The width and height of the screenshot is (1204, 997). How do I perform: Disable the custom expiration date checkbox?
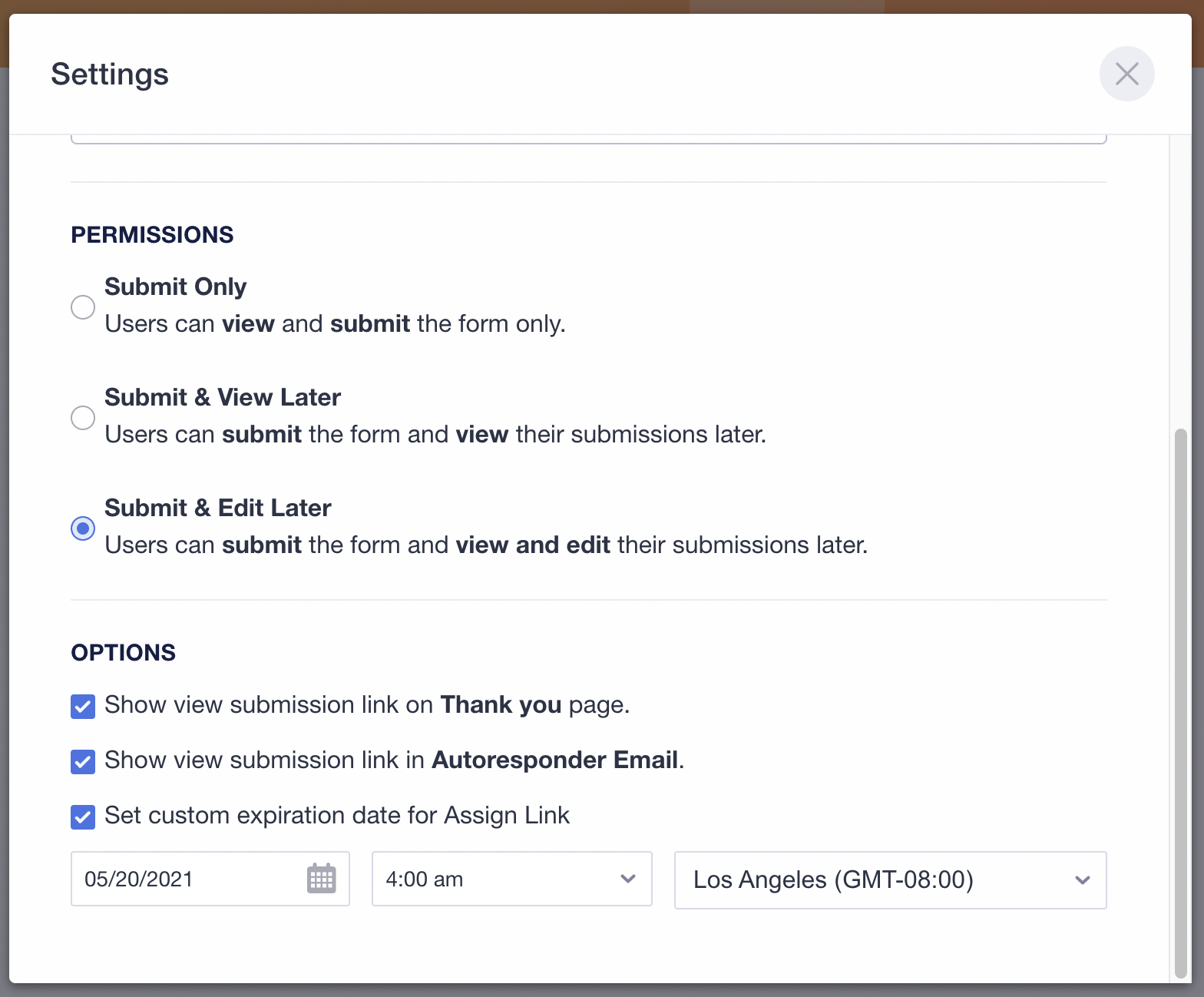(83, 816)
